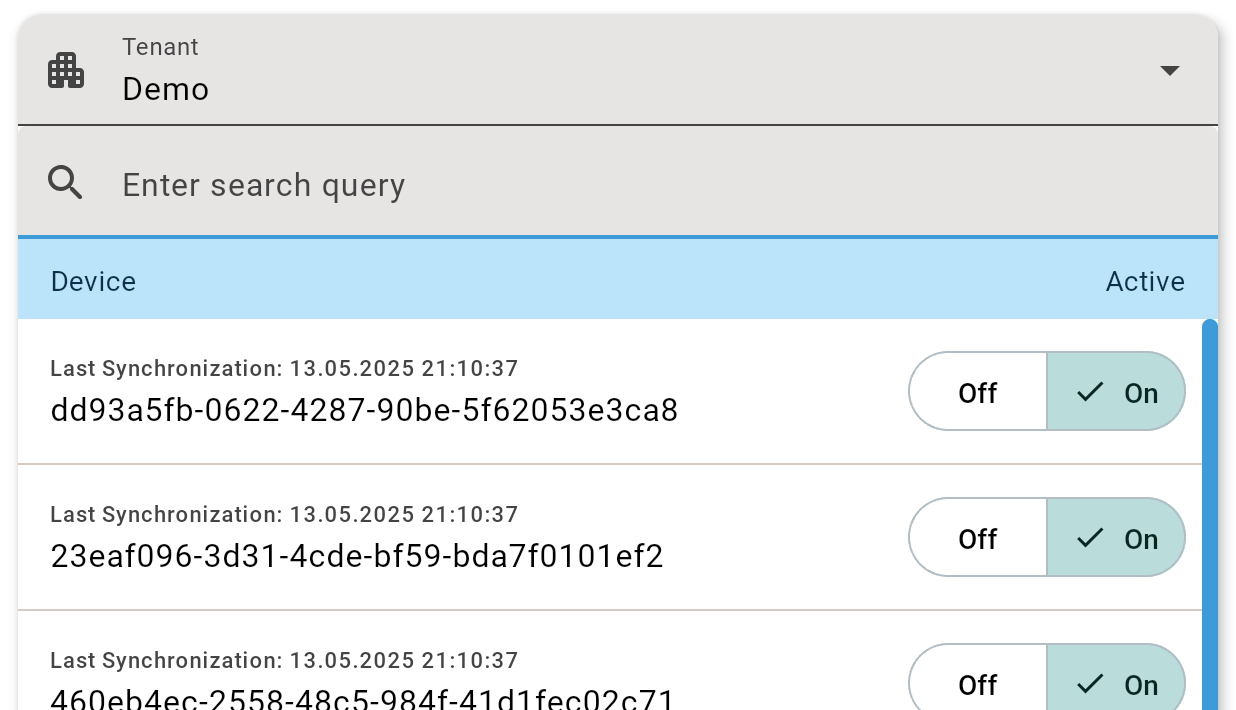Click the search magnifier icon
The width and height of the screenshot is (1236, 710).
point(66,183)
